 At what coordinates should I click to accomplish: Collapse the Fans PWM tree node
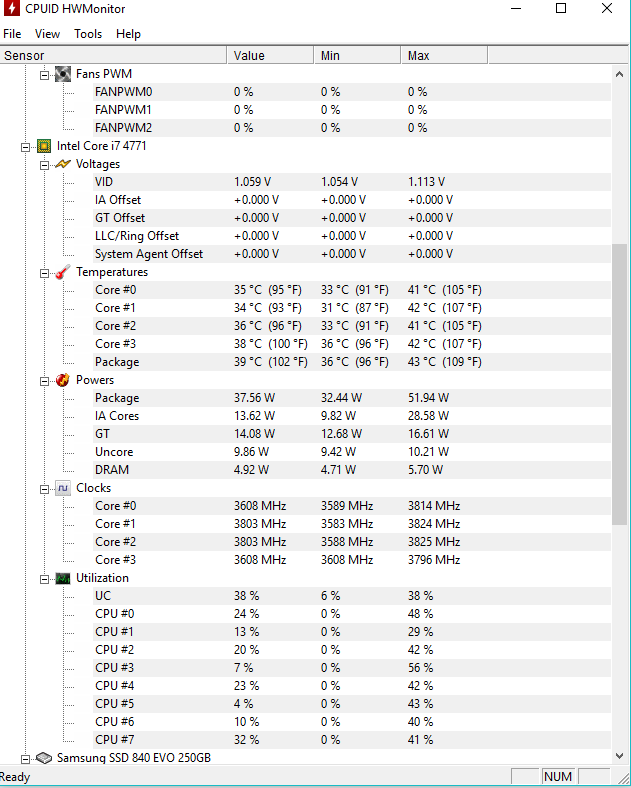[x=45, y=75]
